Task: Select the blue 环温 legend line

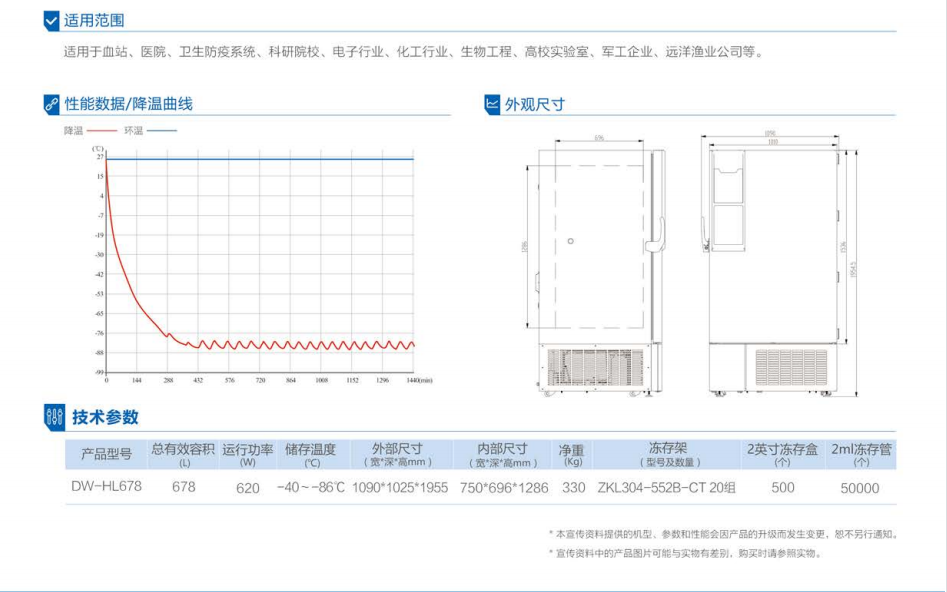Action: point(162,131)
